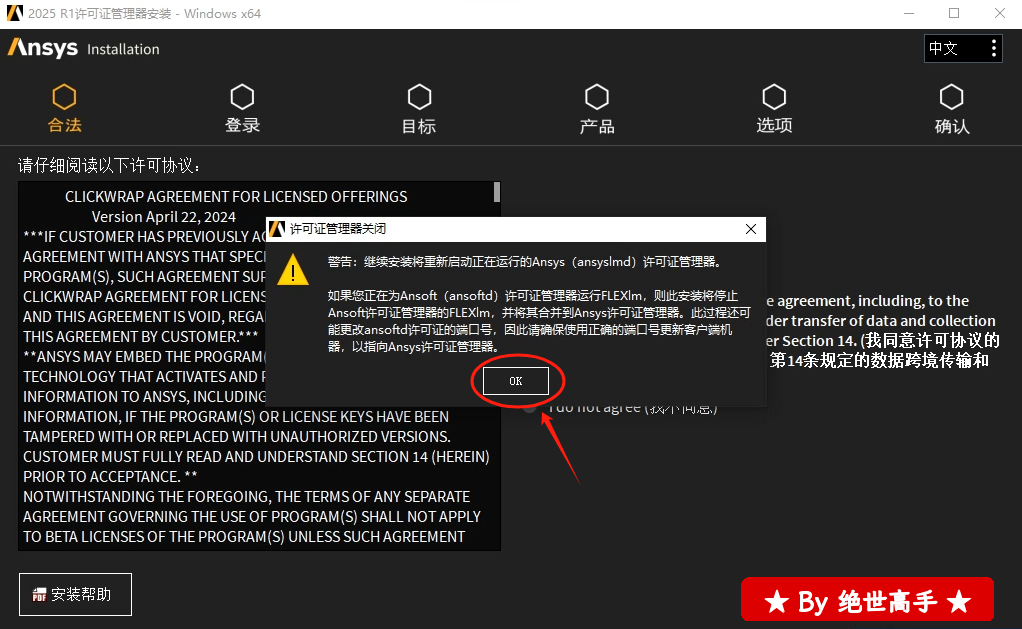1022x629 pixels.
Task: Maximize the installer window
Action: tap(953, 13)
